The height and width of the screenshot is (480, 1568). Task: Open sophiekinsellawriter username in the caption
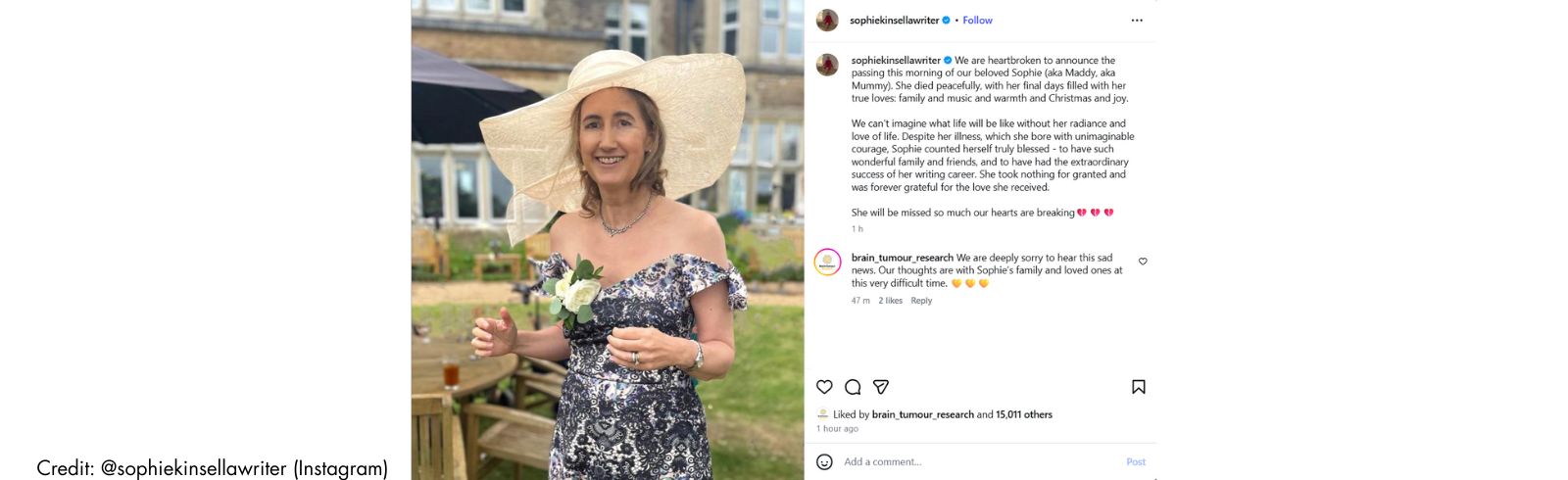click(896, 61)
